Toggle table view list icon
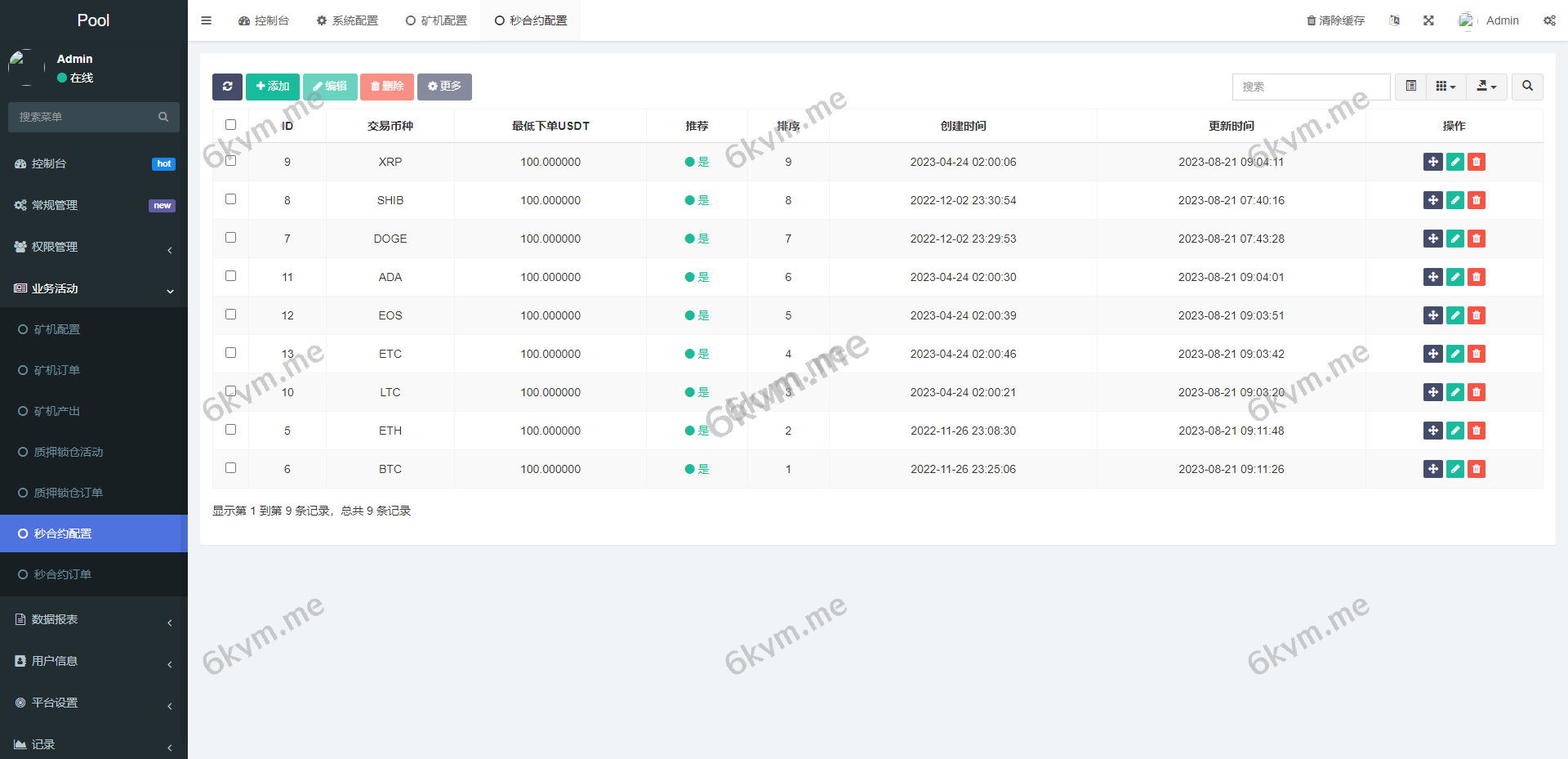 [1410, 87]
